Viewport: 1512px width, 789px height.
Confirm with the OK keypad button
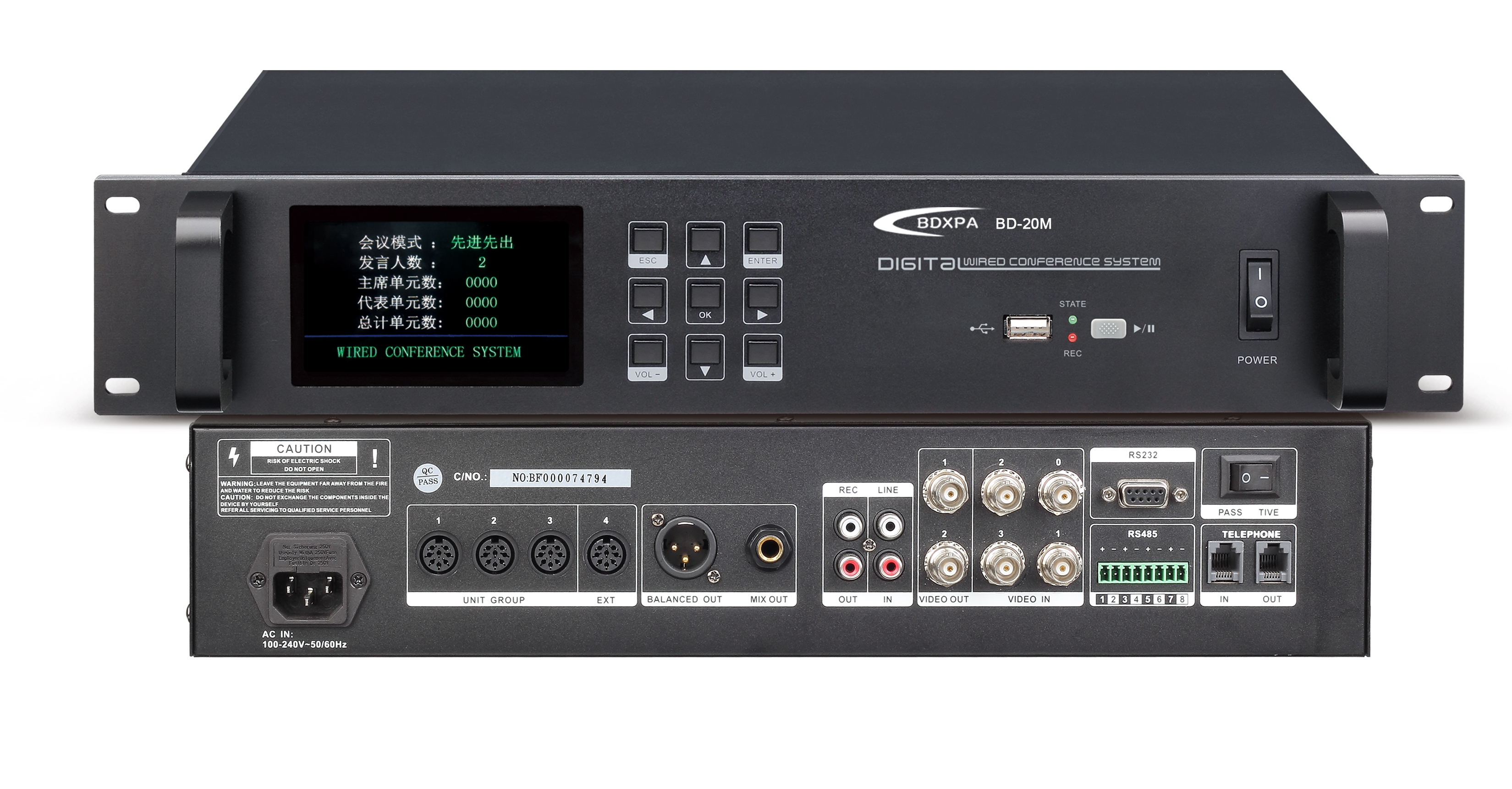(x=705, y=301)
